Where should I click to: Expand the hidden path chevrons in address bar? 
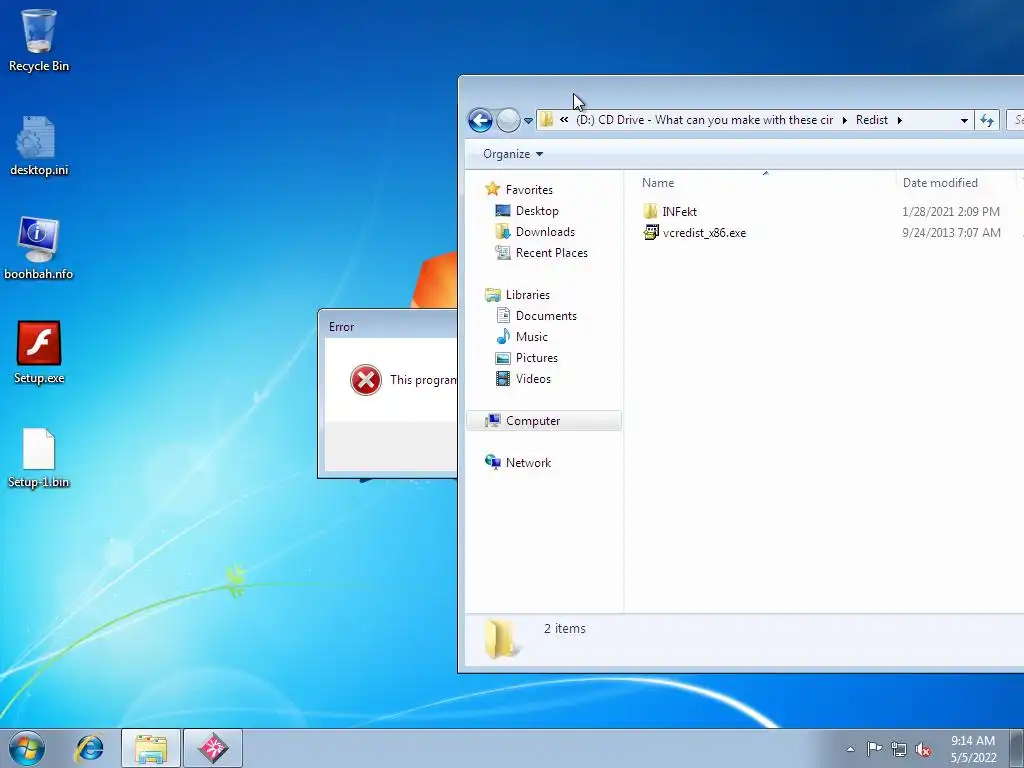pos(564,120)
